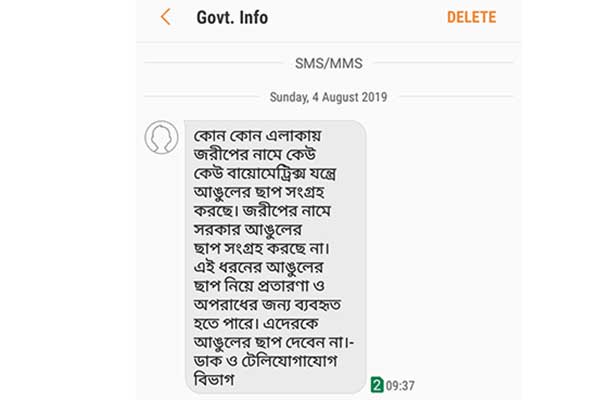This screenshot has height=400, width=600.
Task: Select the line আঙুলের ছাপ সংগ্রহ
Action: click(x=259, y=192)
